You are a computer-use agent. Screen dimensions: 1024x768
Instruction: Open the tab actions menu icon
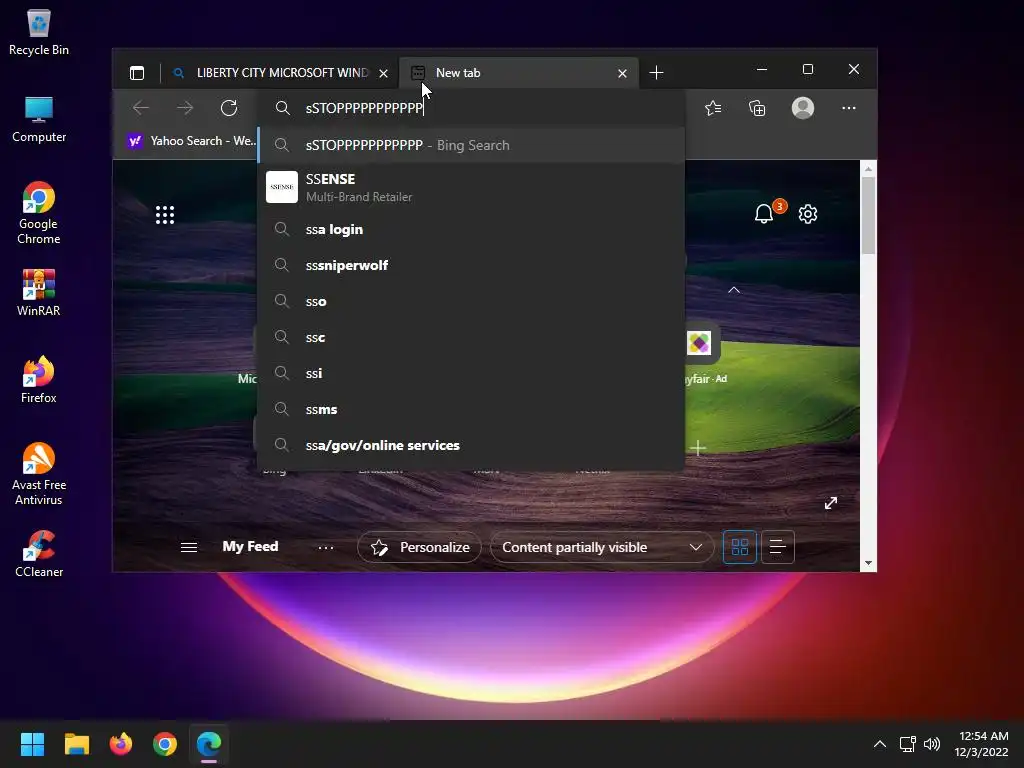pyautogui.click(x=136, y=72)
